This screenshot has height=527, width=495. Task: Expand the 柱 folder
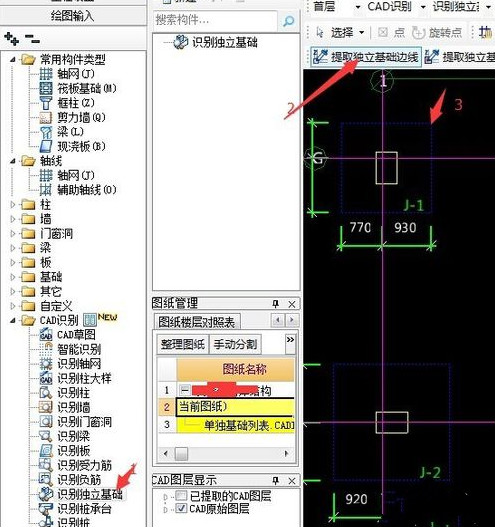13,204
